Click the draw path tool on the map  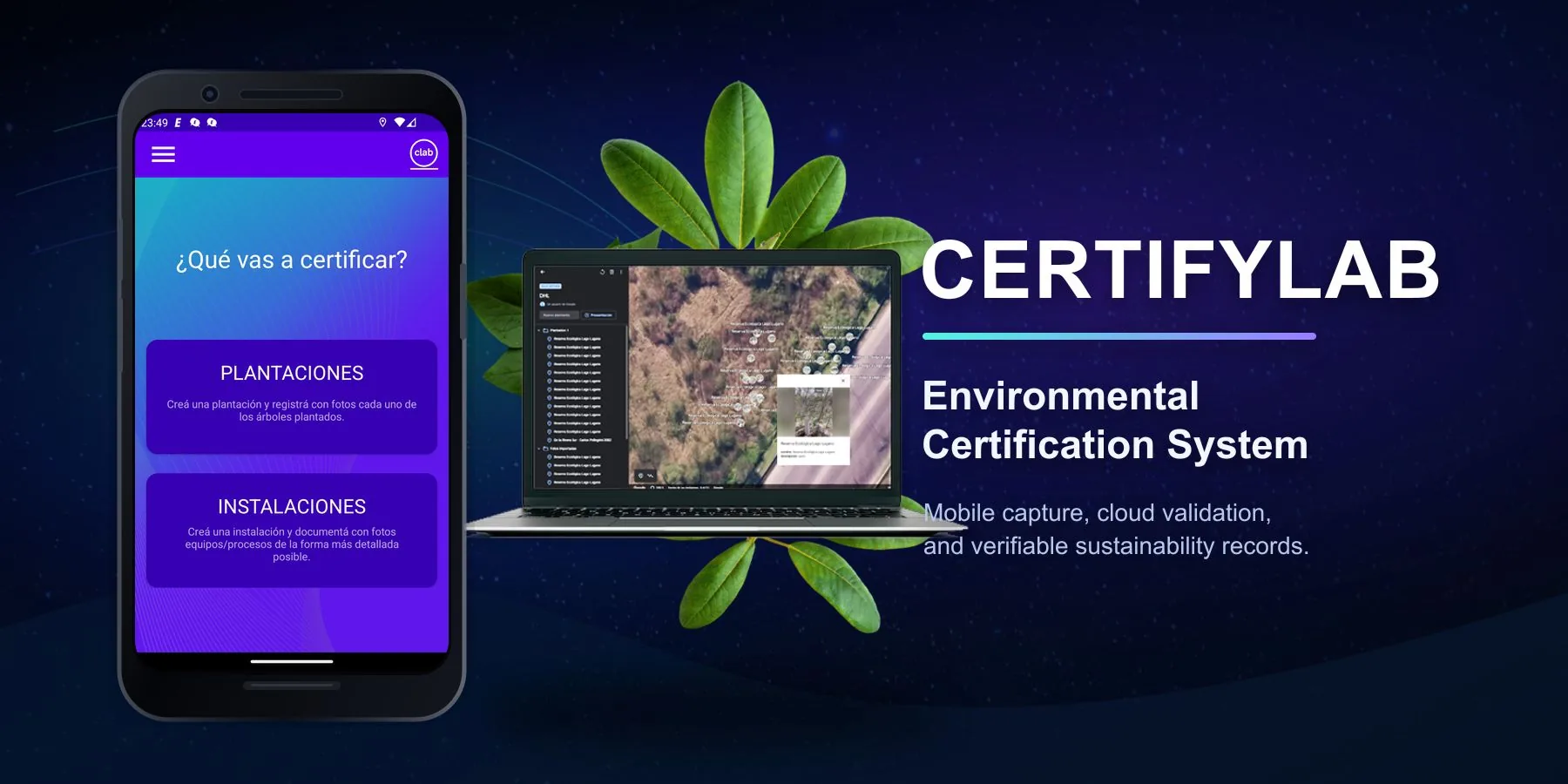[x=651, y=476]
